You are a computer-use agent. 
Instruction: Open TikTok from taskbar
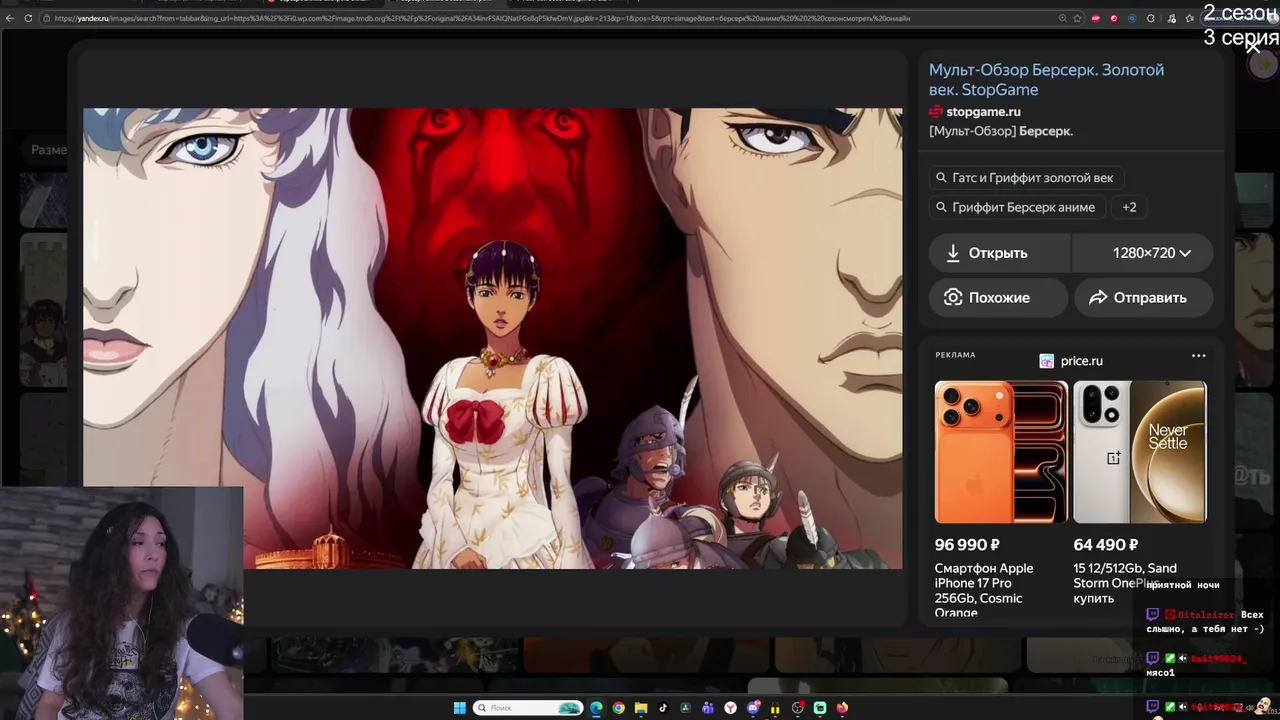pyautogui.click(x=663, y=708)
